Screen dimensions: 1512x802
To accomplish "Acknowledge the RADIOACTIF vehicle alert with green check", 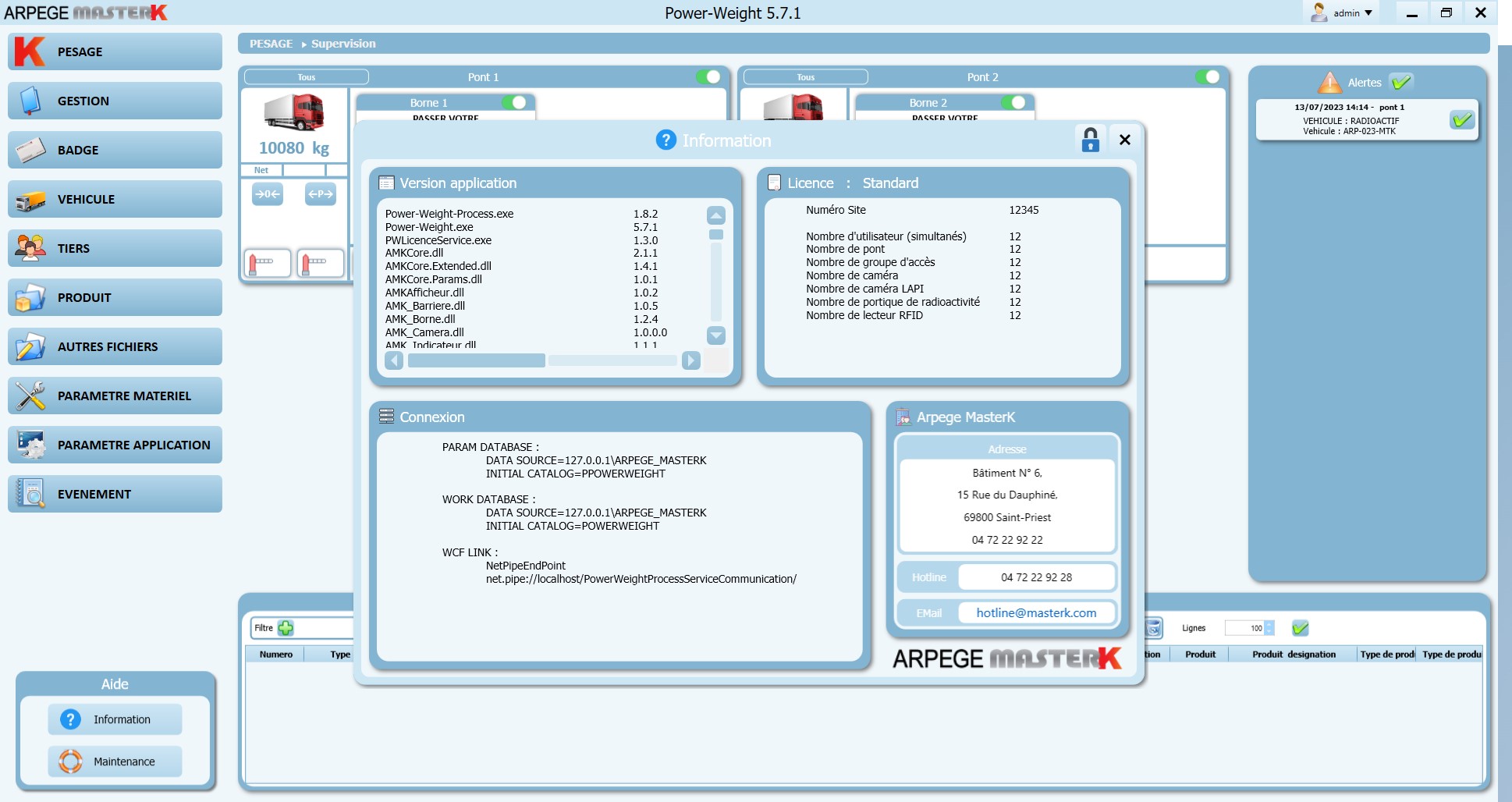I will 1464,119.
